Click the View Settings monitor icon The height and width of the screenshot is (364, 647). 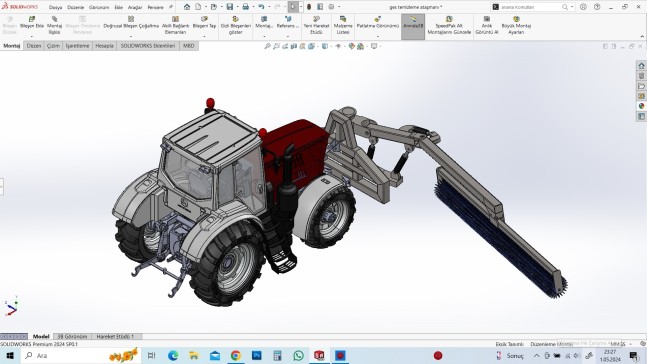pyautogui.click(x=374, y=46)
